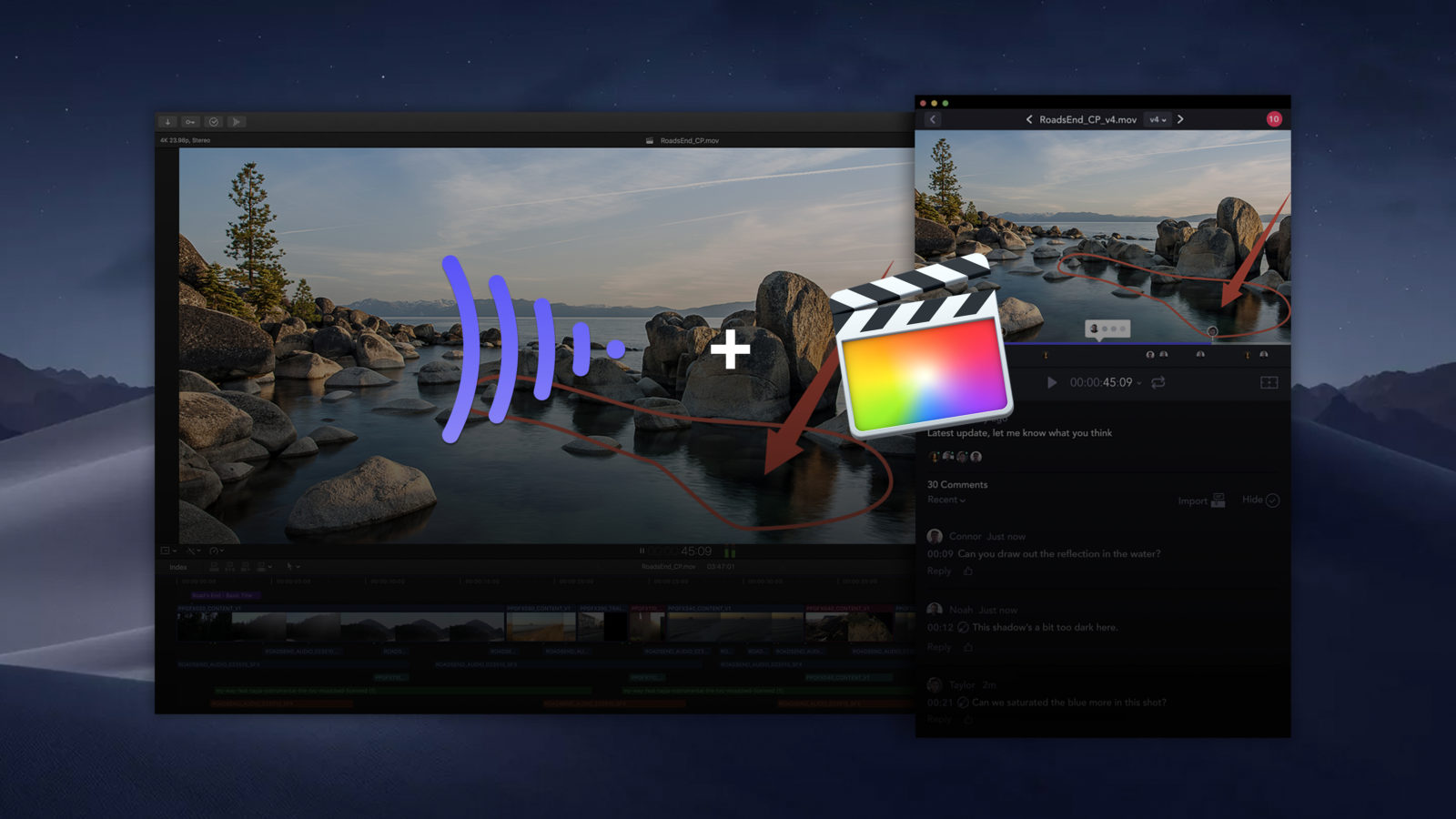This screenshot has height=819, width=1456.
Task: Toggle loop playback in review panel
Action: pyautogui.click(x=1158, y=382)
